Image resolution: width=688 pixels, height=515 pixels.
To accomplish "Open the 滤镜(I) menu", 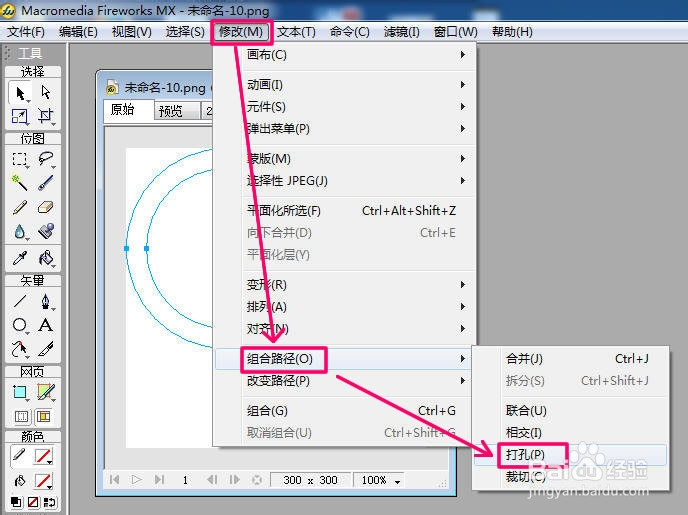I will coord(401,32).
